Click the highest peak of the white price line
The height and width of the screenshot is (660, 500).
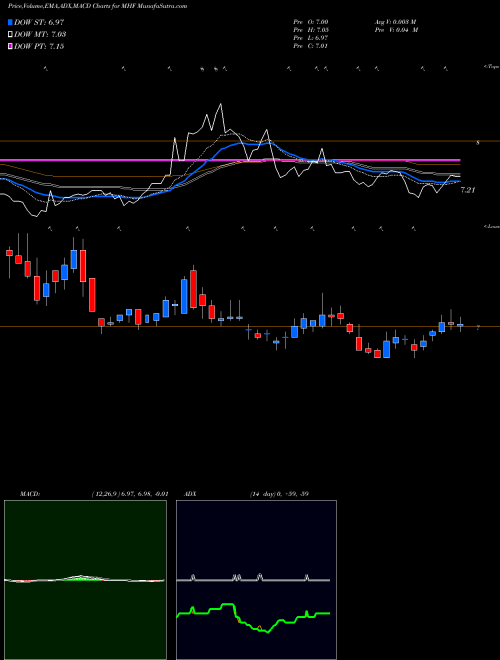click(x=220, y=104)
